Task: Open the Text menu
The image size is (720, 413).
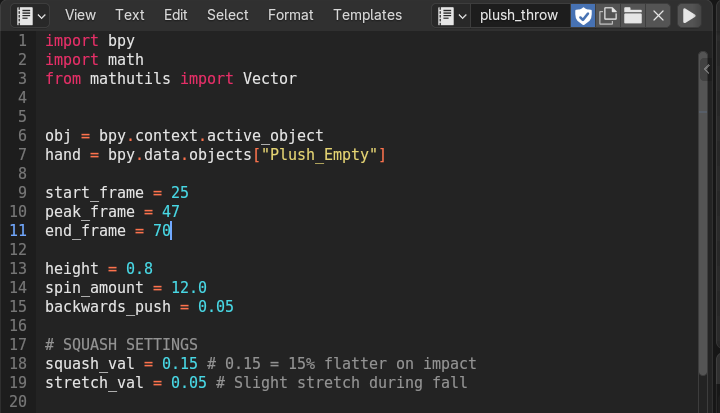Action: (x=130, y=15)
